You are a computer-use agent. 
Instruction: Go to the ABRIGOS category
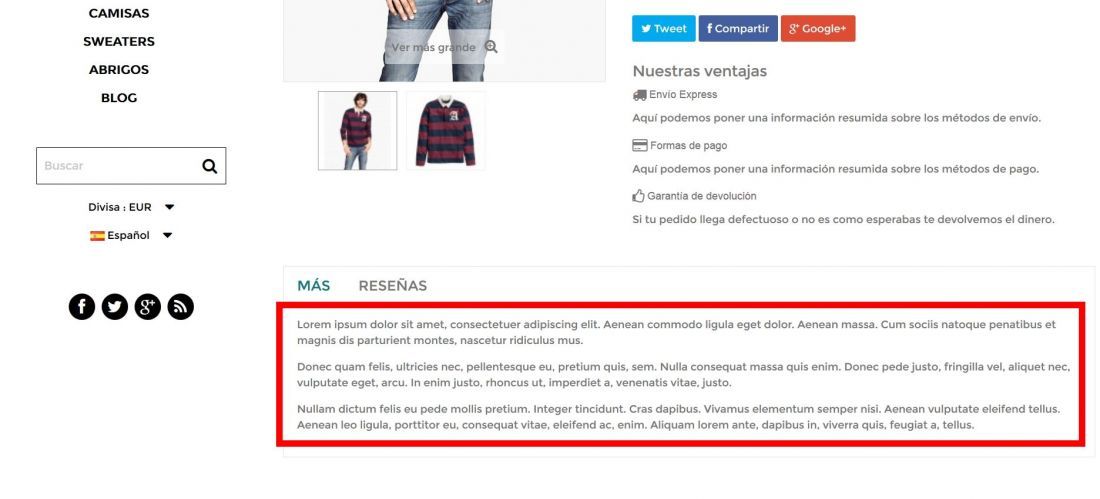[119, 69]
